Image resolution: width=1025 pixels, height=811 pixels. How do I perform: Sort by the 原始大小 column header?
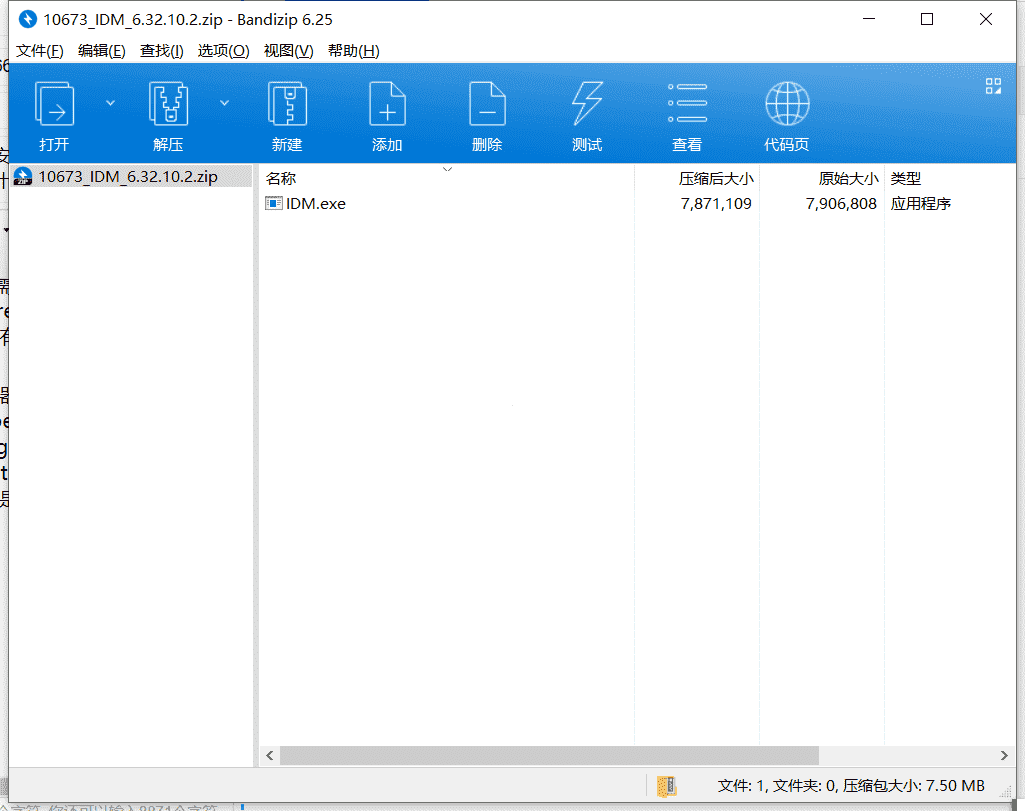[849, 178]
